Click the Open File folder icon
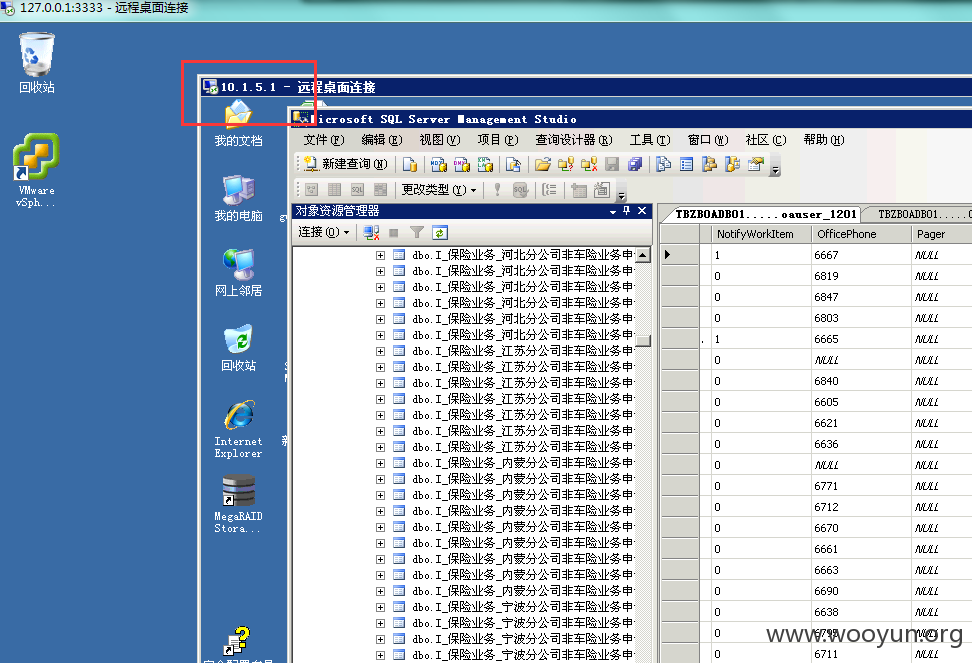972x663 pixels. [x=542, y=164]
